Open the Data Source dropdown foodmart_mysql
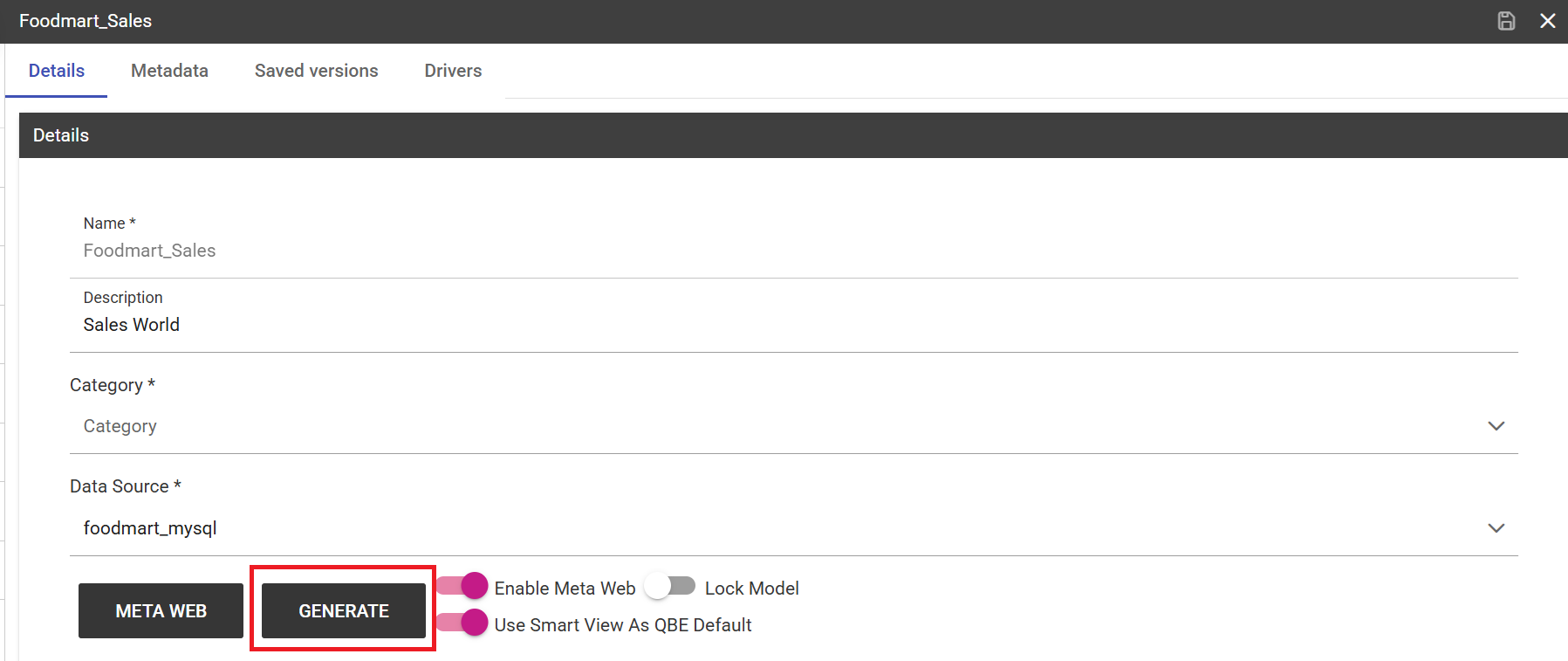 click(794, 528)
